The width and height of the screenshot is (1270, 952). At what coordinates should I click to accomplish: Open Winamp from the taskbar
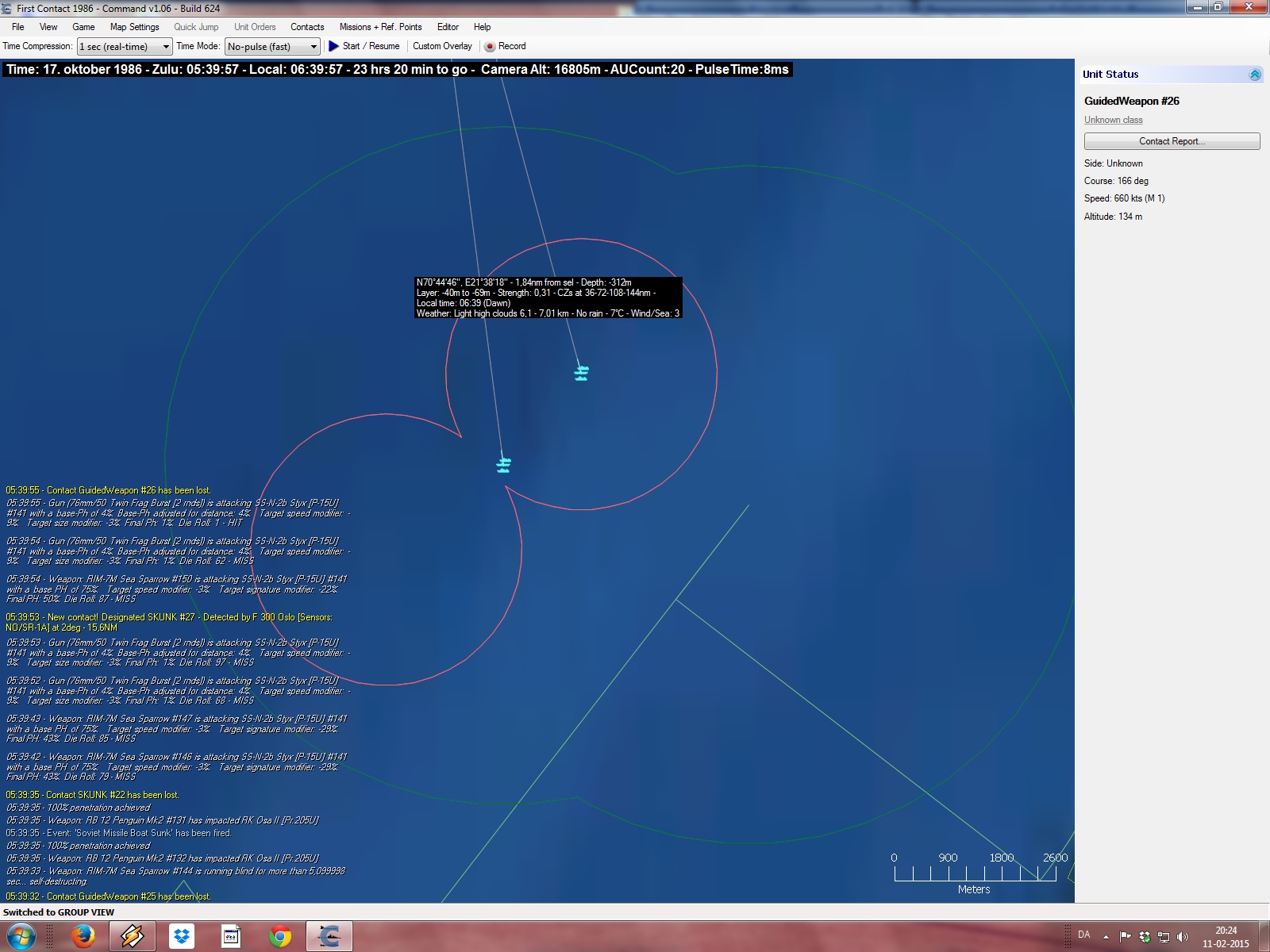132,937
